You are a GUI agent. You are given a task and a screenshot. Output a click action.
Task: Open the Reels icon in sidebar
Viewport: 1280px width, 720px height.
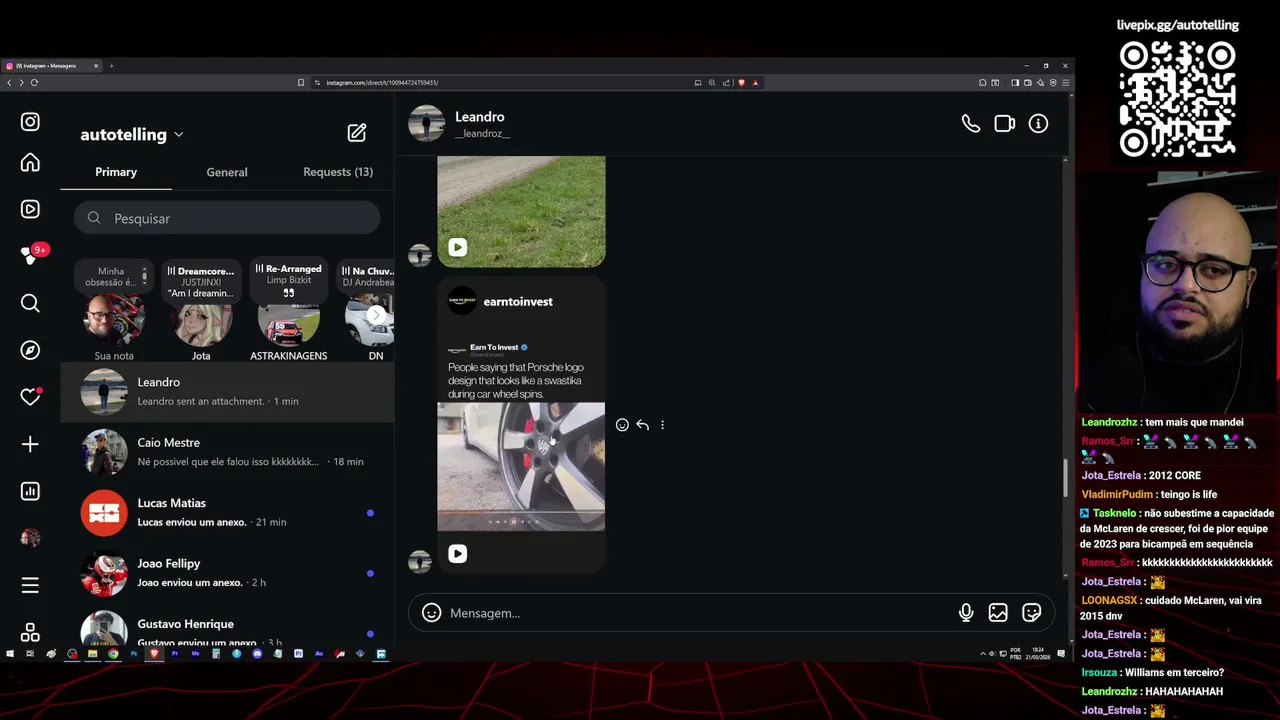click(x=30, y=209)
